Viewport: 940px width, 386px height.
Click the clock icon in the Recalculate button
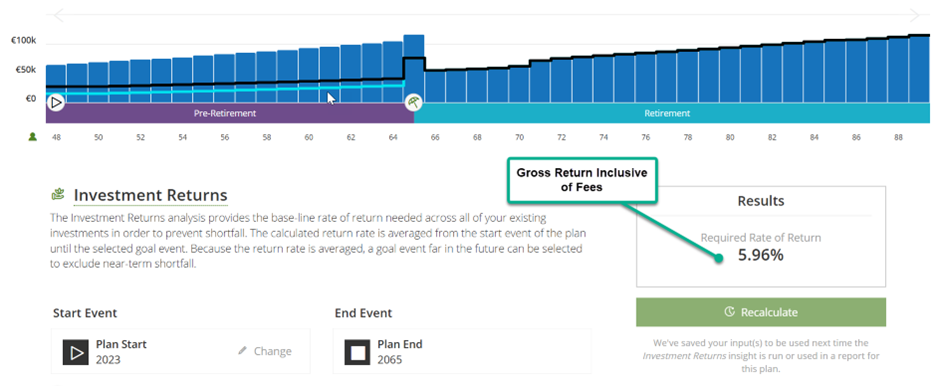[x=730, y=312]
